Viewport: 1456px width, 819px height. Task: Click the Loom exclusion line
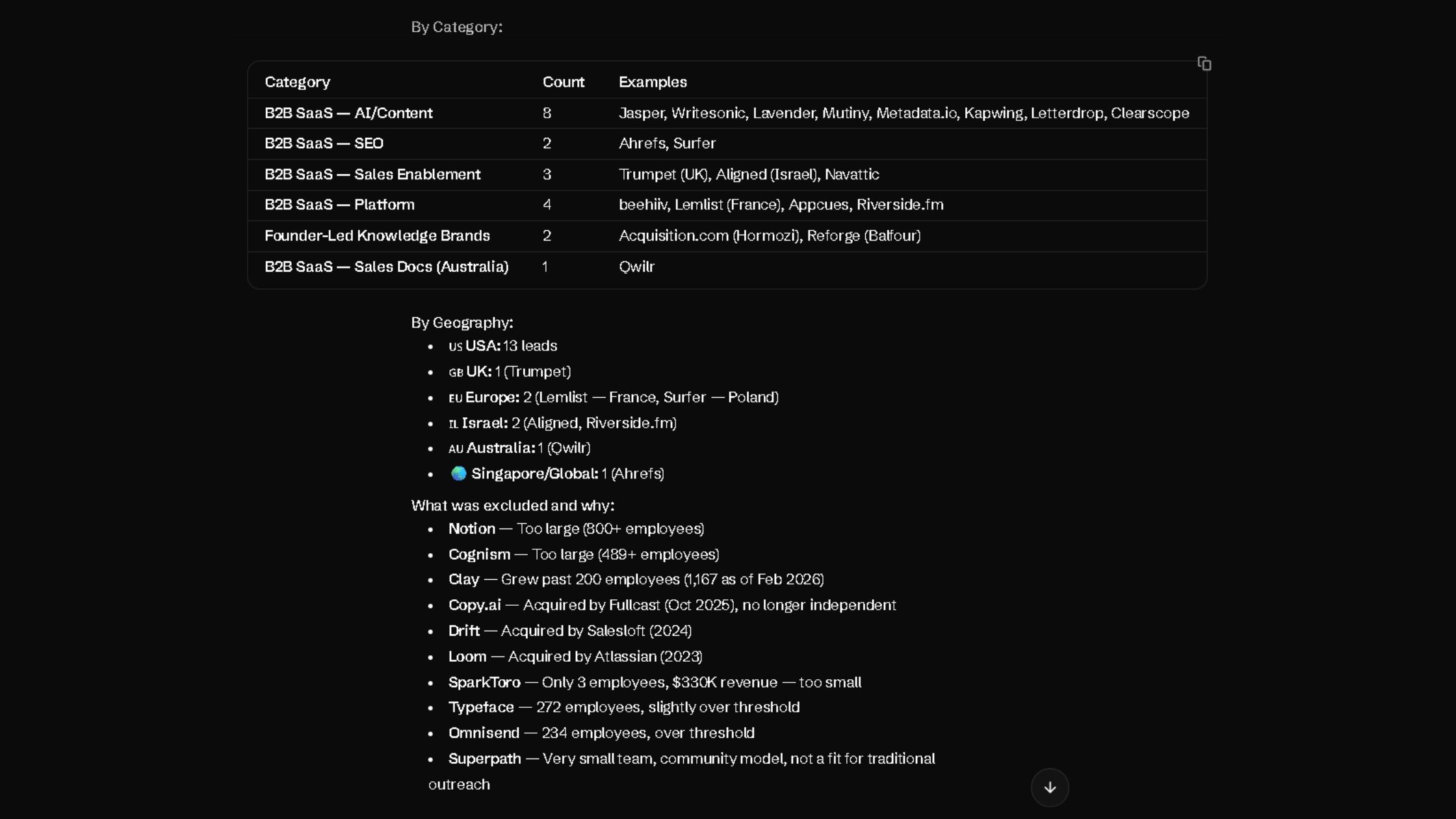(575, 656)
